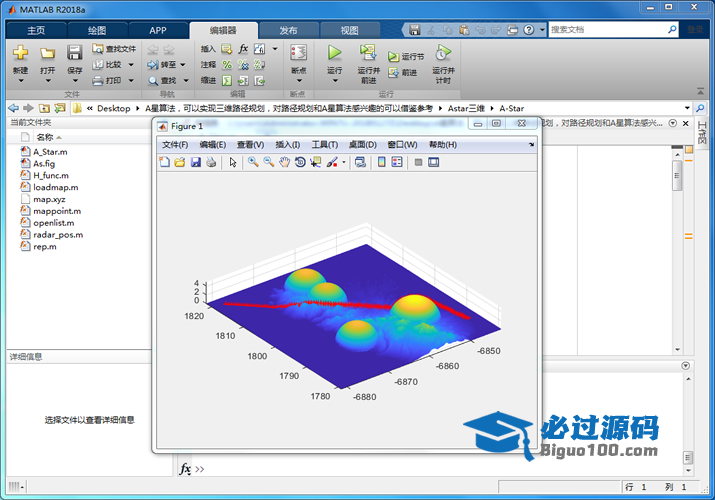Click the Save icon in Figure 1 toolbar
Image resolution: width=715 pixels, height=500 pixels.
pos(195,162)
